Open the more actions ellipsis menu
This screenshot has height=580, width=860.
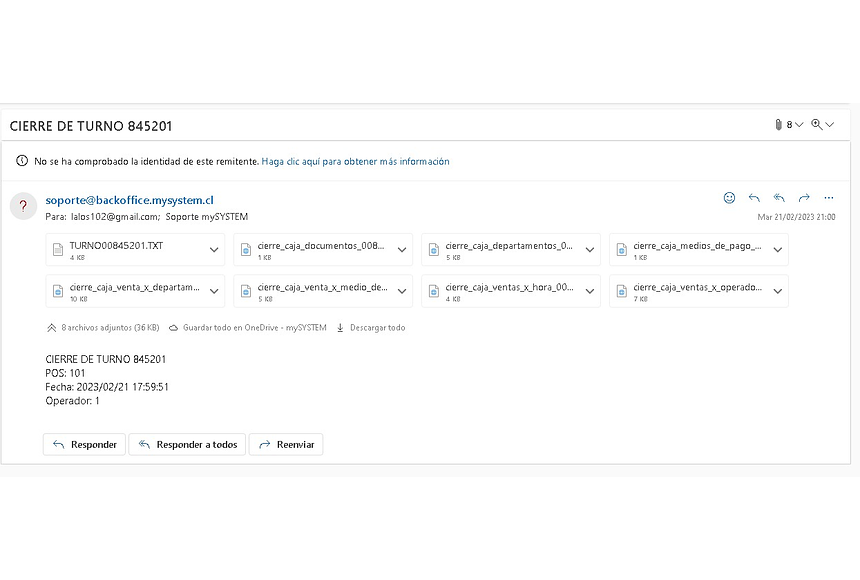(828, 198)
